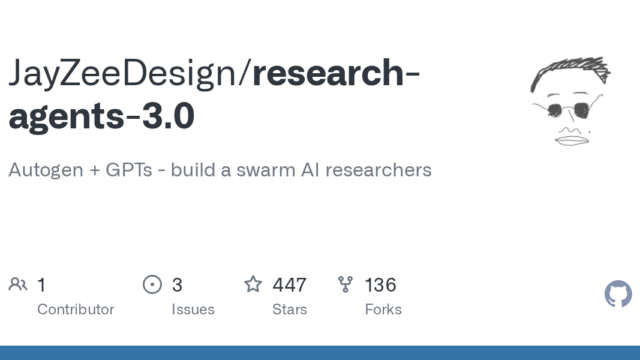Click the Issues circle icon
This screenshot has width=640, height=360.
pyautogui.click(x=152, y=284)
